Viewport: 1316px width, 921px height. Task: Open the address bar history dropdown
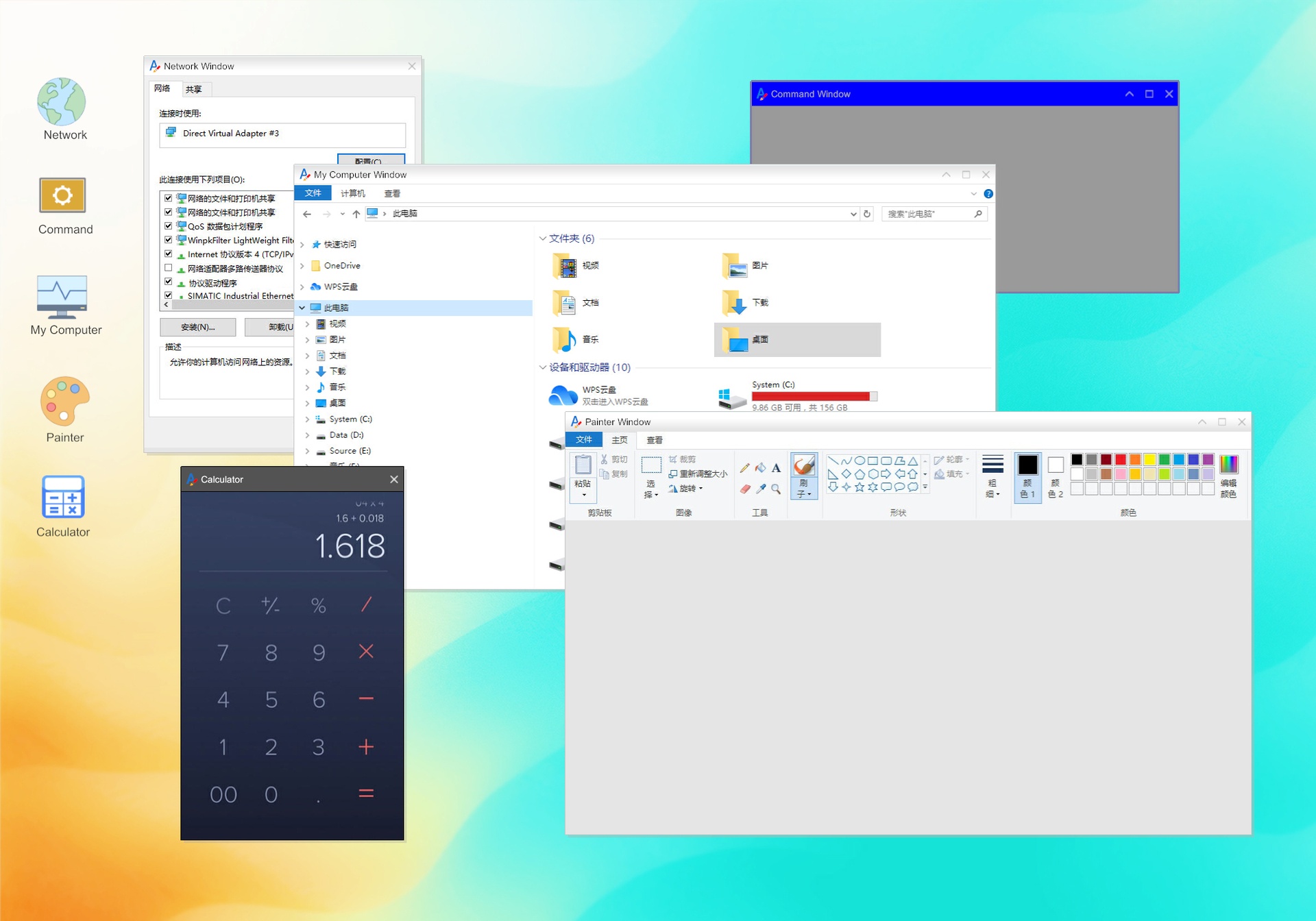point(853,214)
